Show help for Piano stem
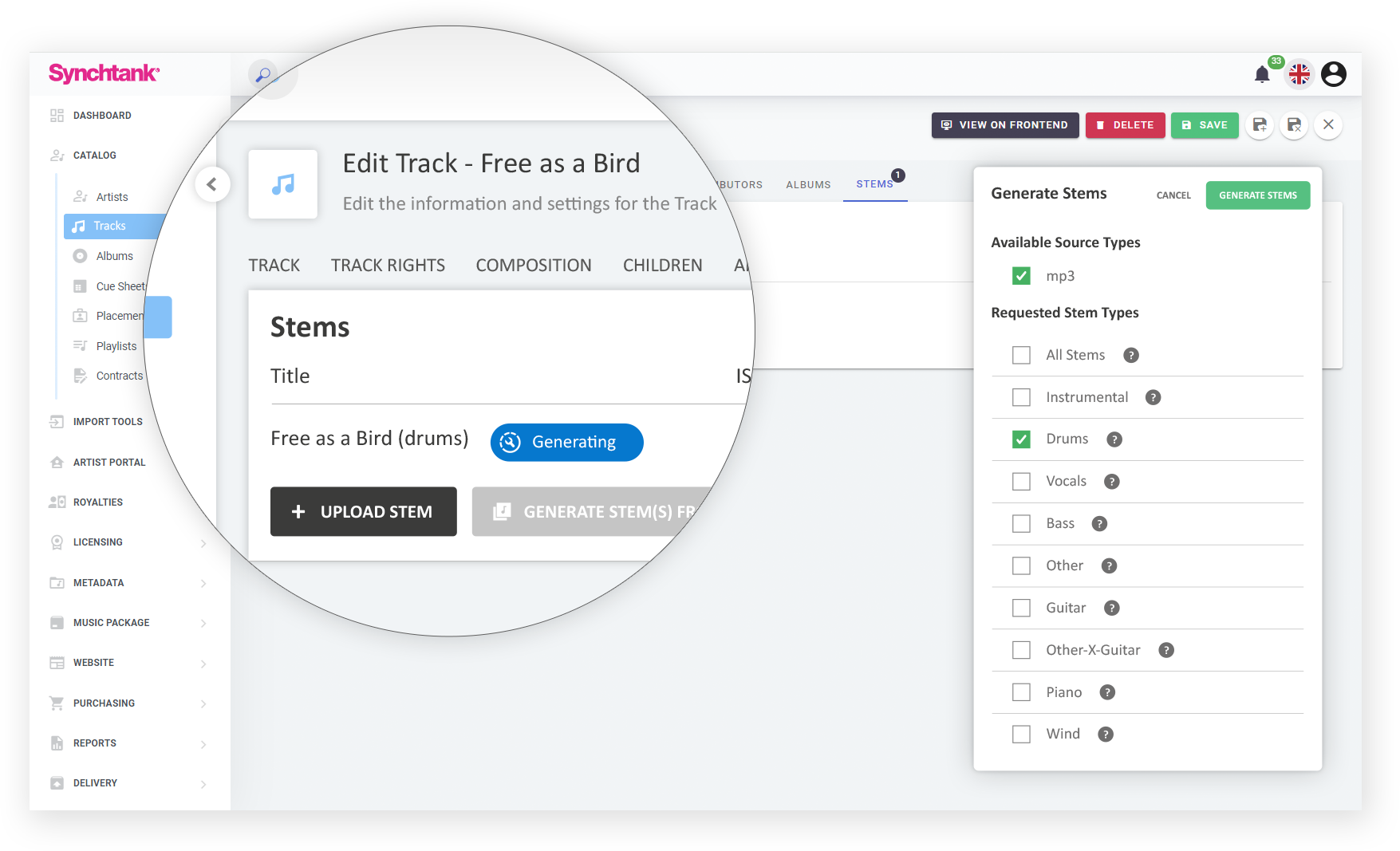This screenshot has height=851, width=1400. (x=1107, y=692)
